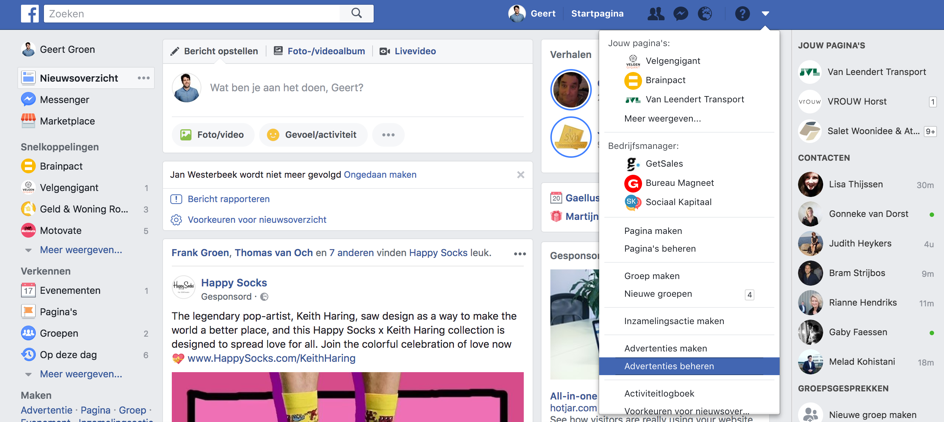Viewport: 944px width, 422px height.
Task: Click the Gevoel/activiteit button
Action: [x=313, y=135]
